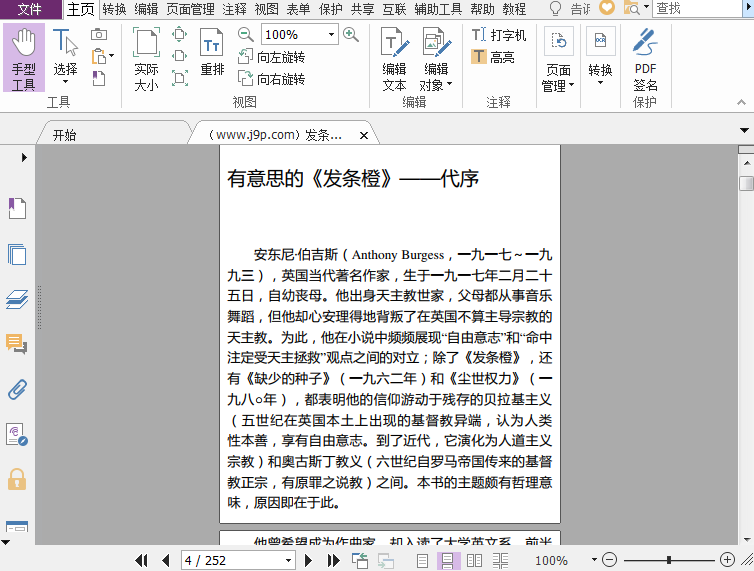Click the Fit Width icon

pos(180,56)
